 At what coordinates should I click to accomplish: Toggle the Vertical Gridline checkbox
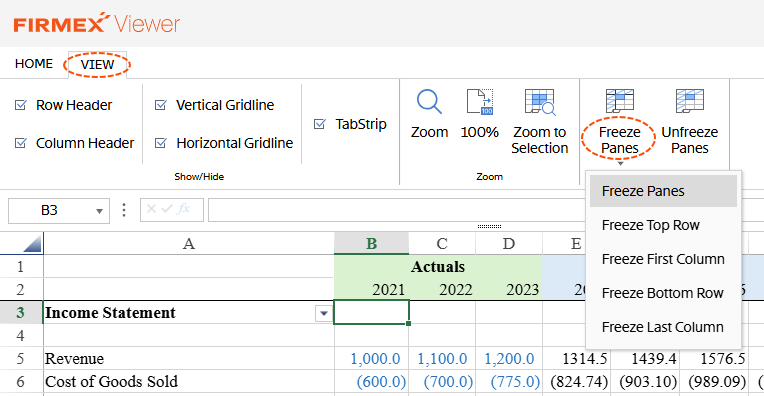(161, 105)
